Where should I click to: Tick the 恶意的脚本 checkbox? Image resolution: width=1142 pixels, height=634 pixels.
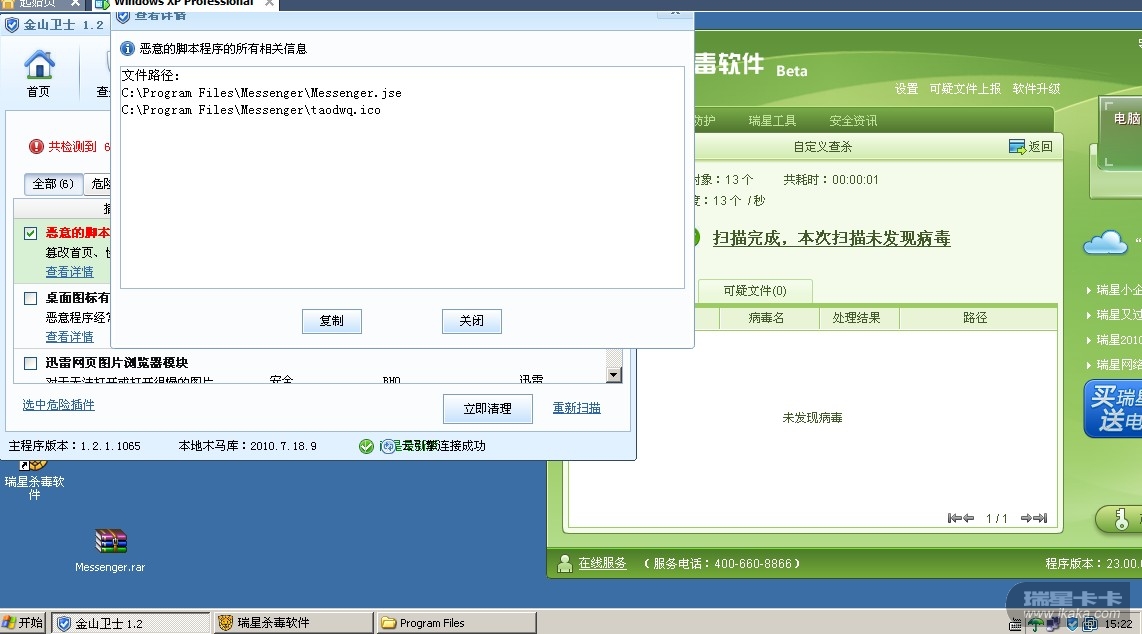click(31, 234)
